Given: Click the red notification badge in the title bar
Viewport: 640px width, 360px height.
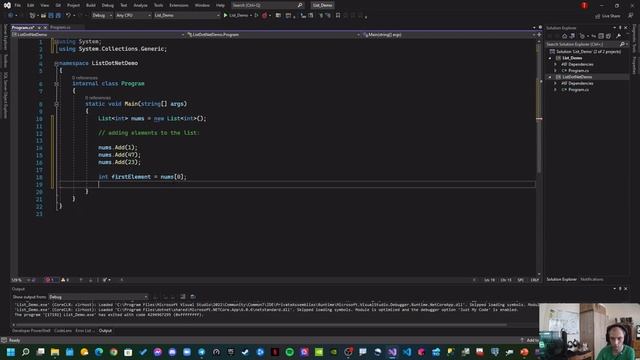Looking at the screenshot, I should pyautogui.click(x=584, y=5).
